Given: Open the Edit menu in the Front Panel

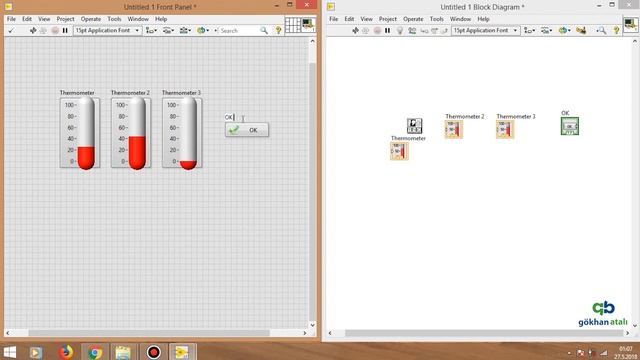Looking at the screenshot, I should coord(27,19).
